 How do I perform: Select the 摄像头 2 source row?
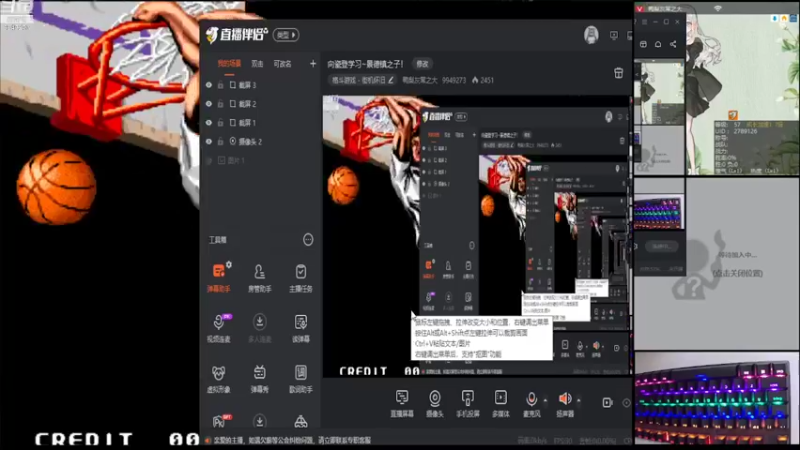(x=261, y=141)
